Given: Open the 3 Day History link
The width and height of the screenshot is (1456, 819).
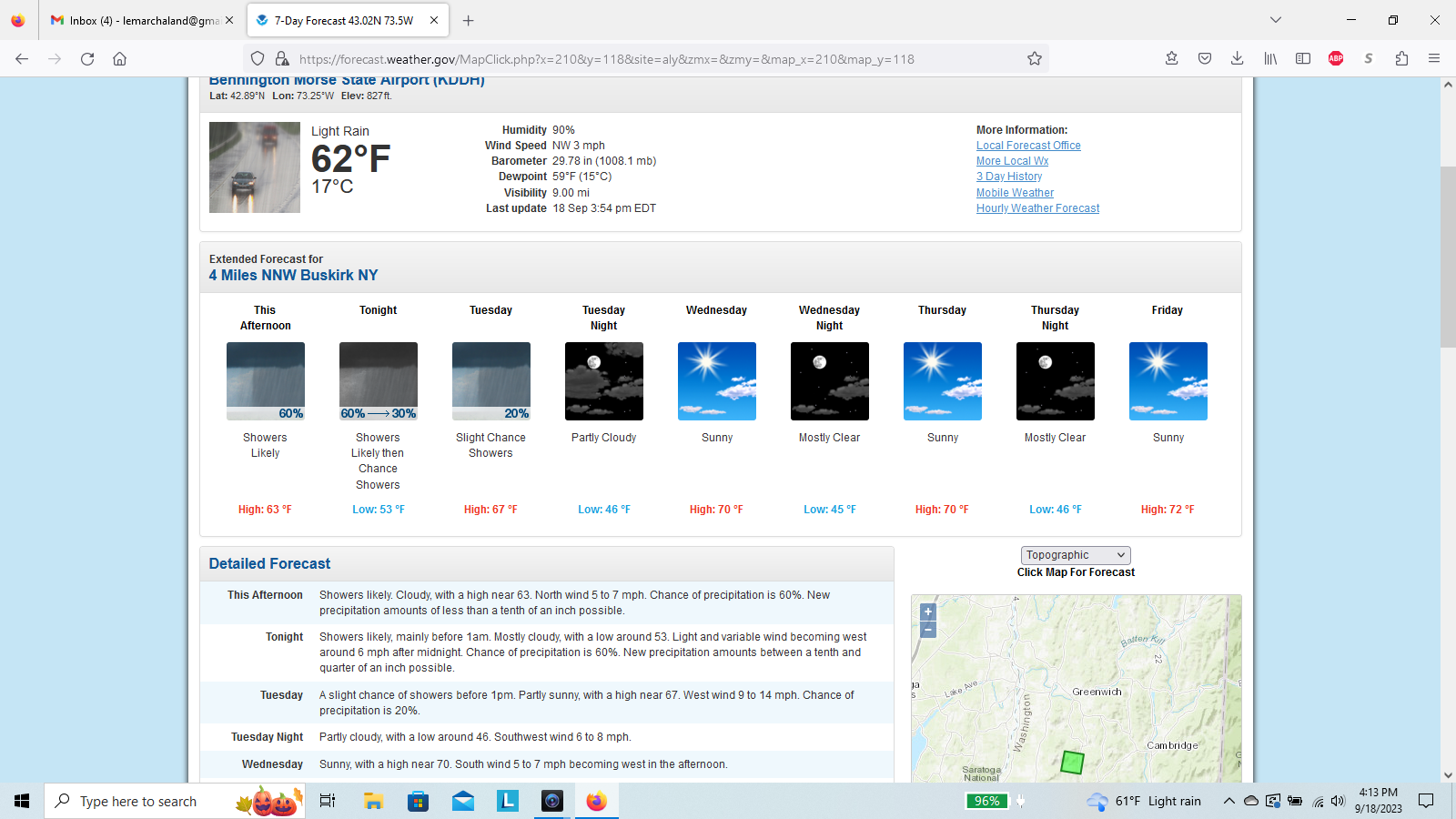Looking at the screenshot, I should pyautogui.click(x=1009, y=177).
